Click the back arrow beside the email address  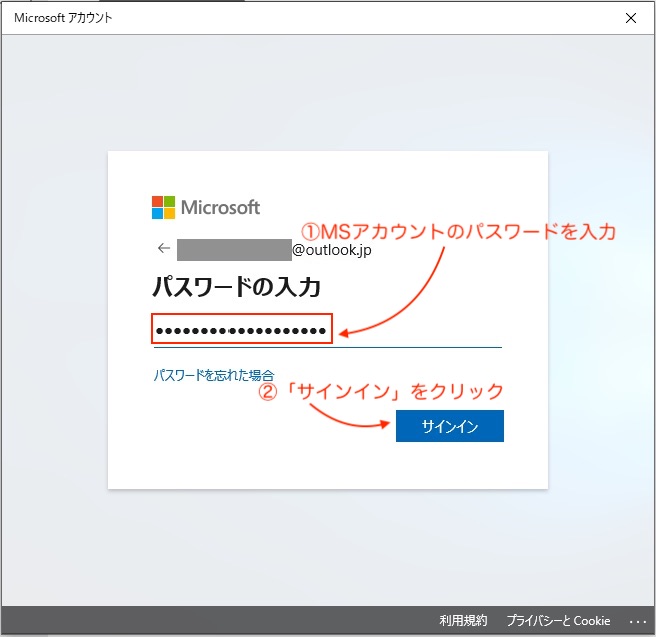tap(164, 248)
